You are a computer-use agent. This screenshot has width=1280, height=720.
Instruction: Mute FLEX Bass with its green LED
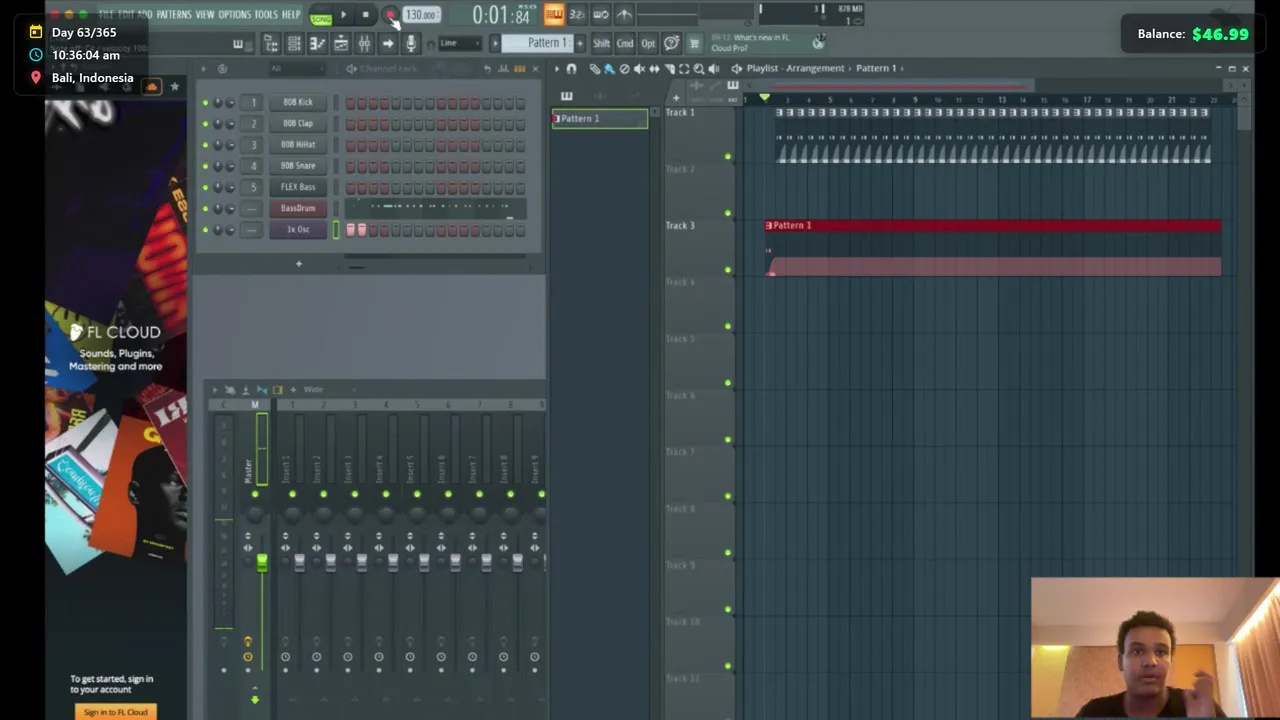point(205,187)
